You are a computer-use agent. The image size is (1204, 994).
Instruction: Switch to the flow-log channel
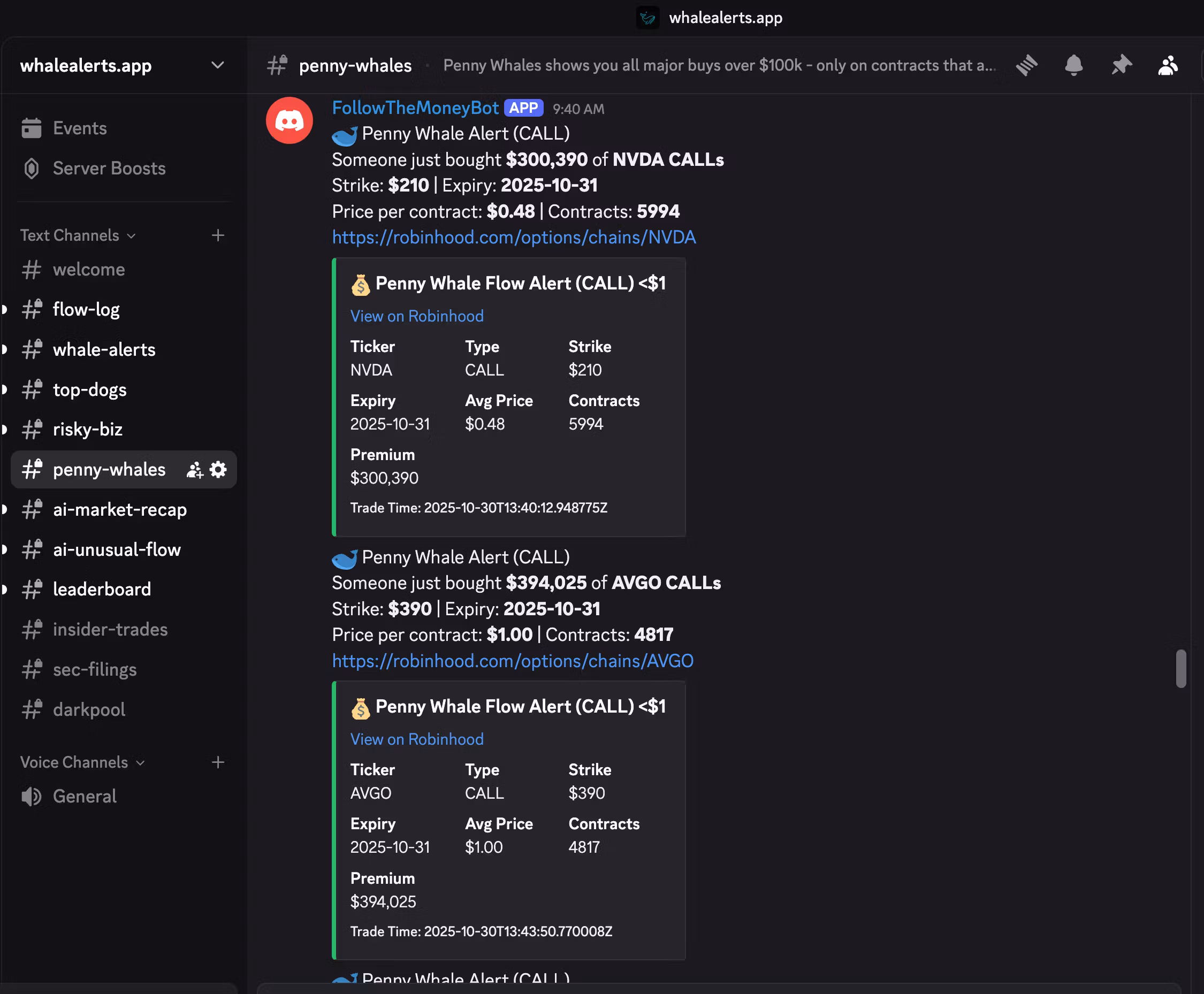(x=86, y=309)
